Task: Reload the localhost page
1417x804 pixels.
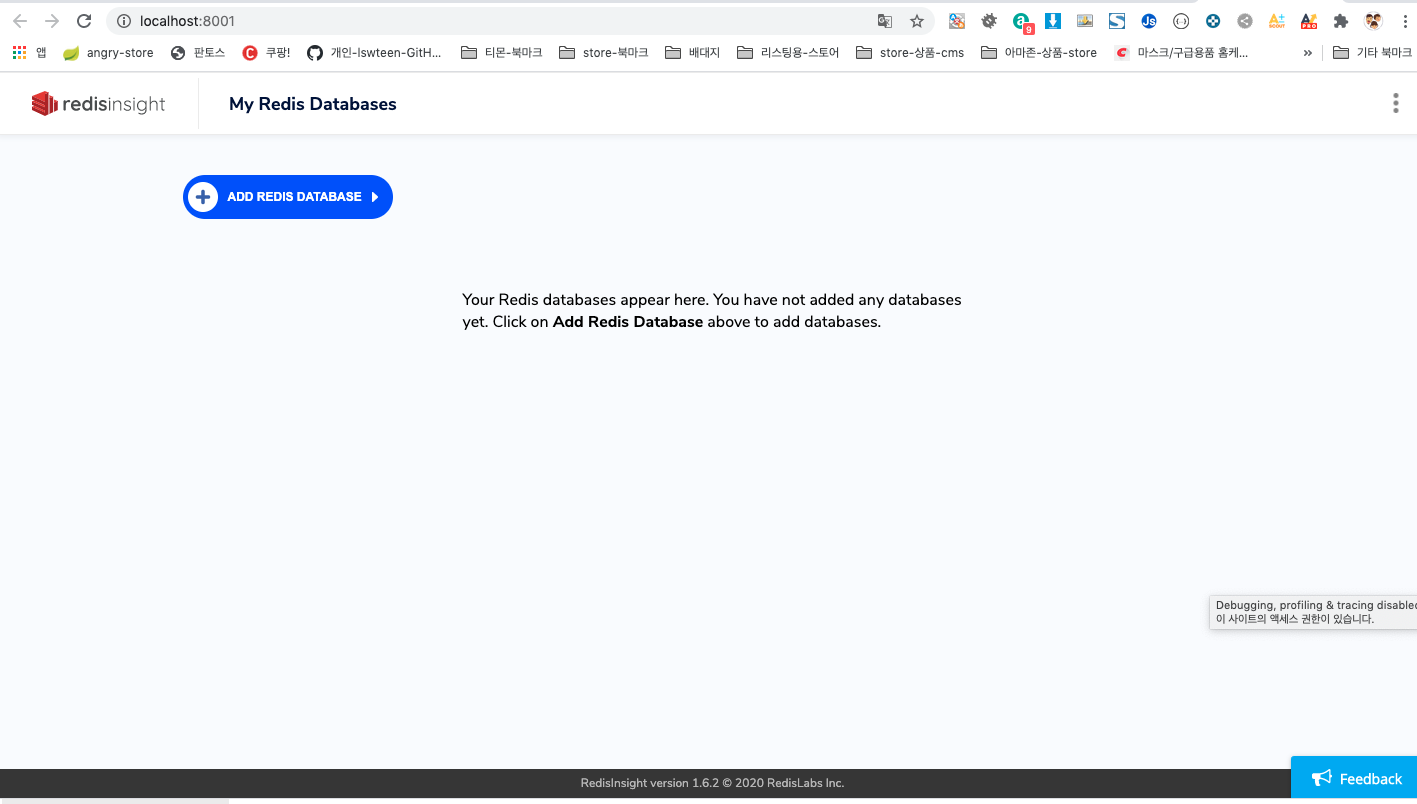Action: pyautogui.click(x=84, y=21)
